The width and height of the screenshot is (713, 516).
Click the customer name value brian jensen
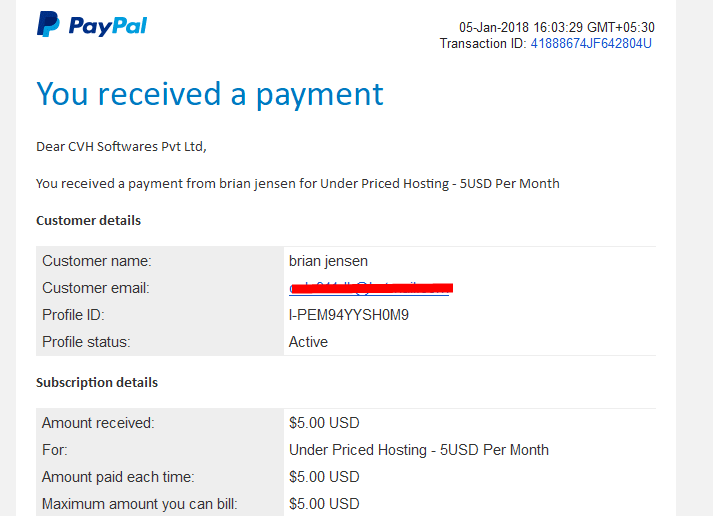coord(328,261)
